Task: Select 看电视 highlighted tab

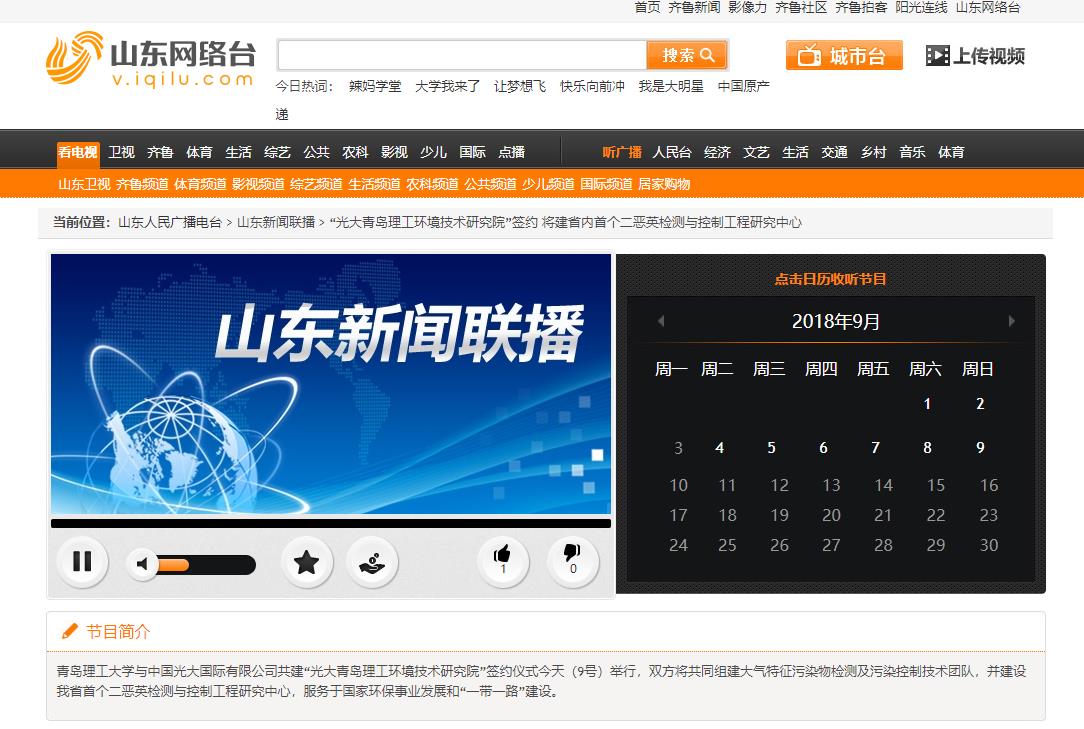Action: (77, 152)
